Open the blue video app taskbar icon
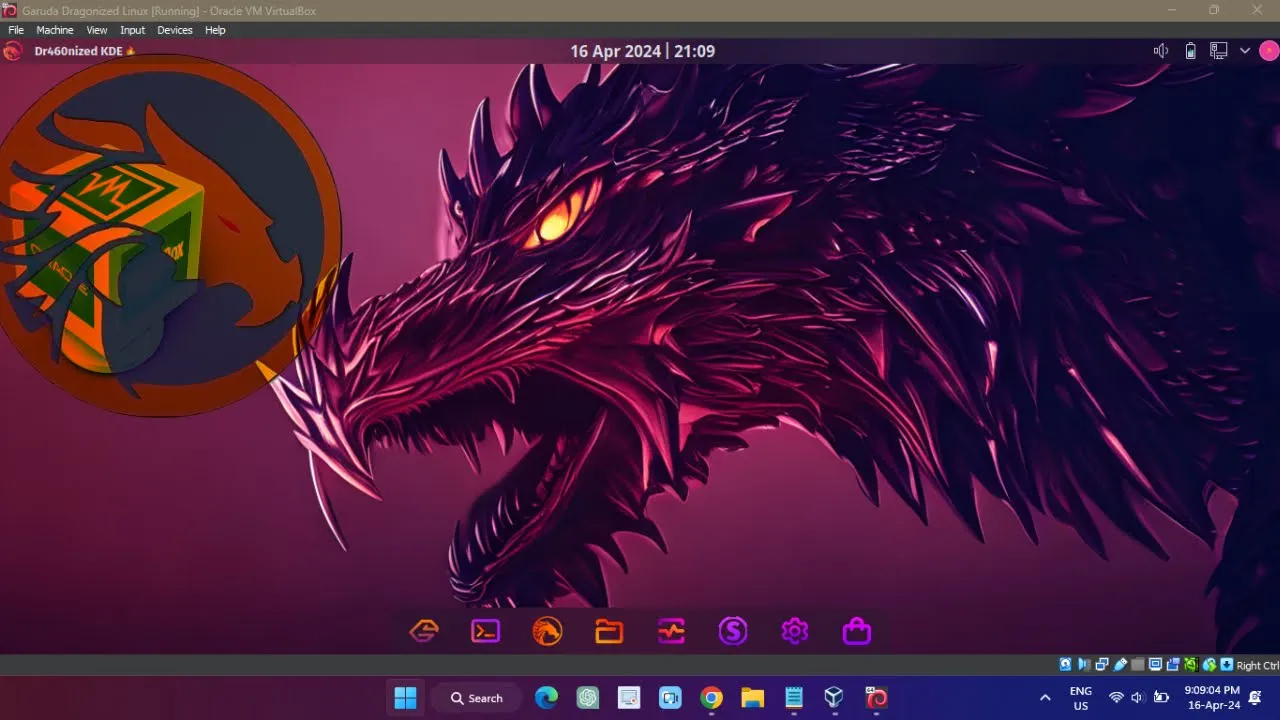Image resolution: width=1280 pixels, height=720 pixels. tap(670, 698)
